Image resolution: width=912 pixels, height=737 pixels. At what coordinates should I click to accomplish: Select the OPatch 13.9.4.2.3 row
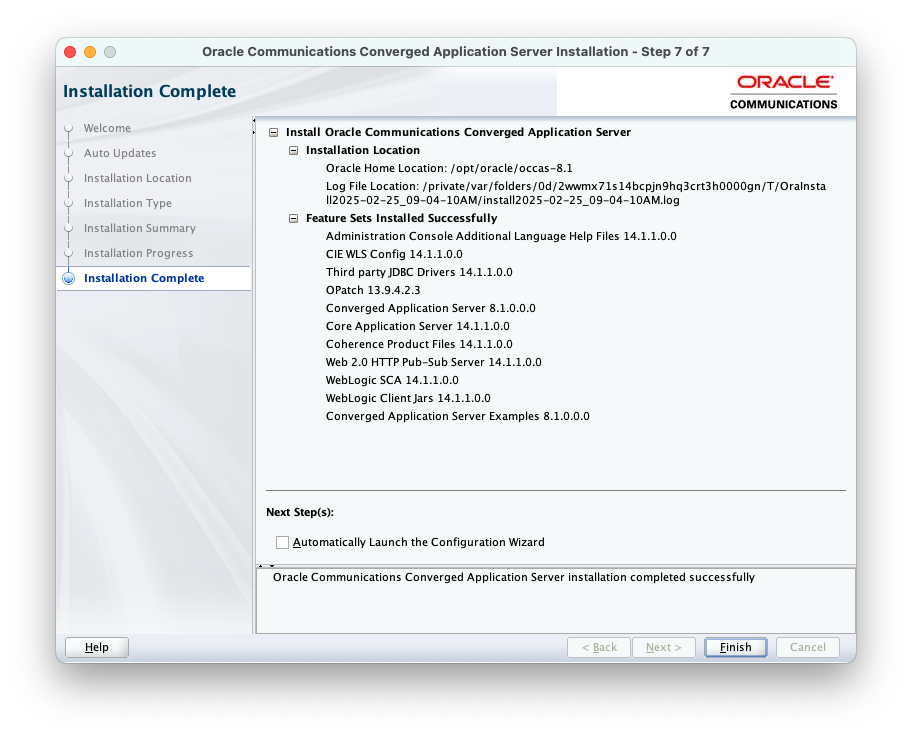point(373,290)
